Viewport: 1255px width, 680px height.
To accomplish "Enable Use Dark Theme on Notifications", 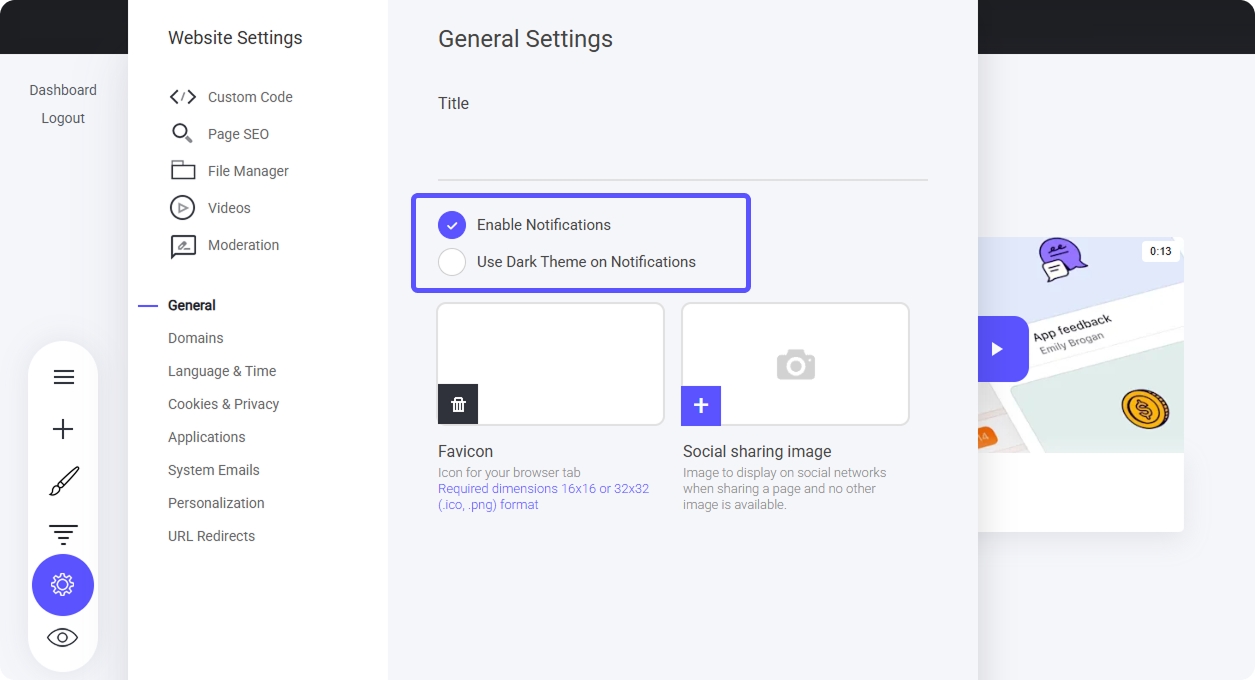I will coord(452,262).
